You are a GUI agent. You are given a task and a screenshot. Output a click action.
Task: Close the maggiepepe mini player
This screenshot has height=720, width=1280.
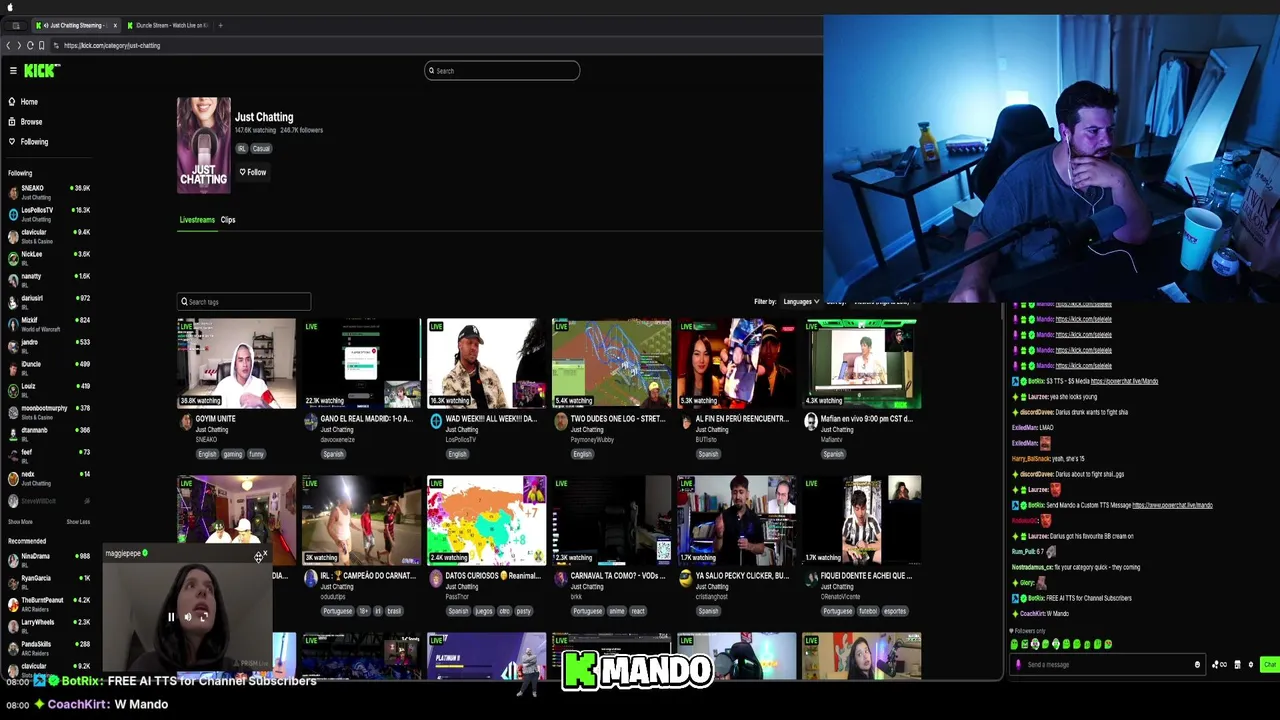pyautogui.click(x=265, y=553)
